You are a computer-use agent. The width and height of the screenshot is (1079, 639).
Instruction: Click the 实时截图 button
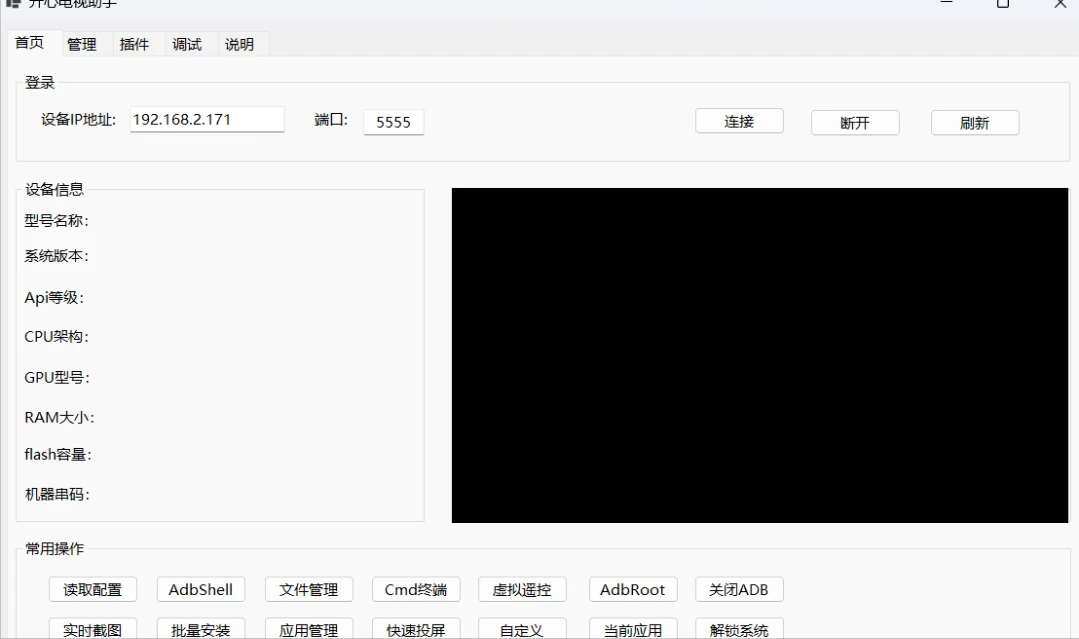click(93, 629)
